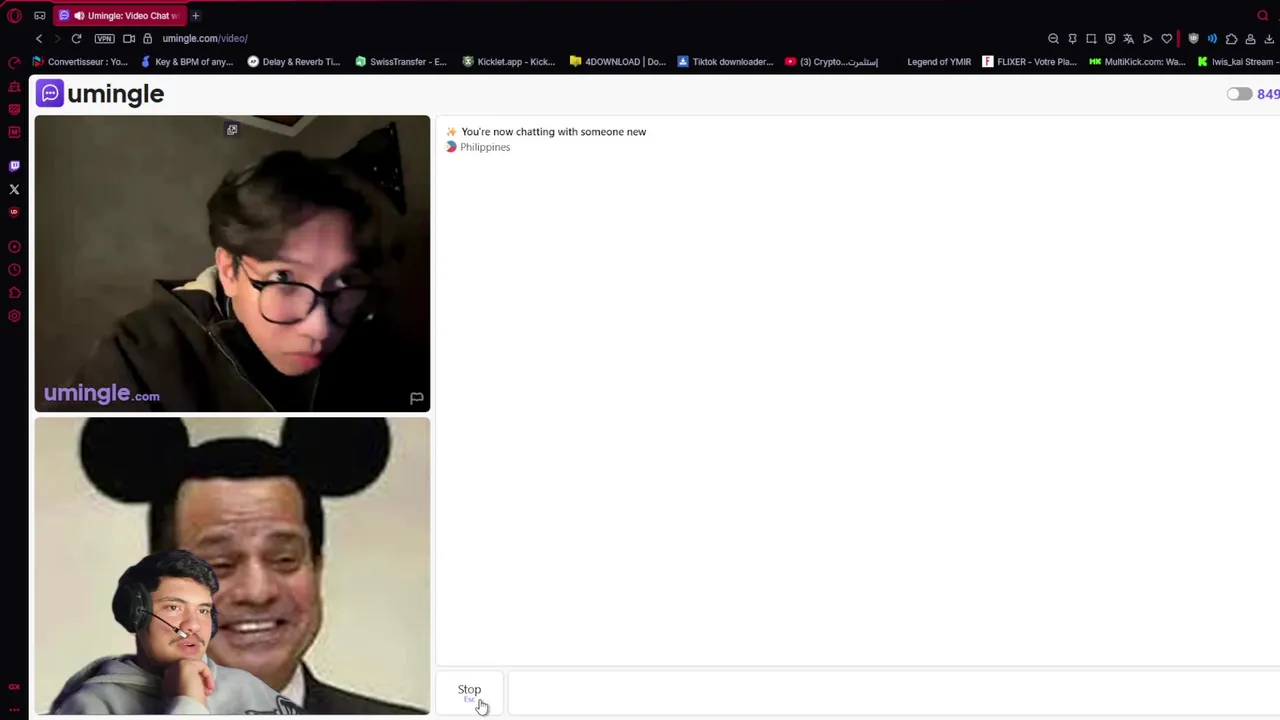Open Key & BPM bookmark

[x=187, y=61]
